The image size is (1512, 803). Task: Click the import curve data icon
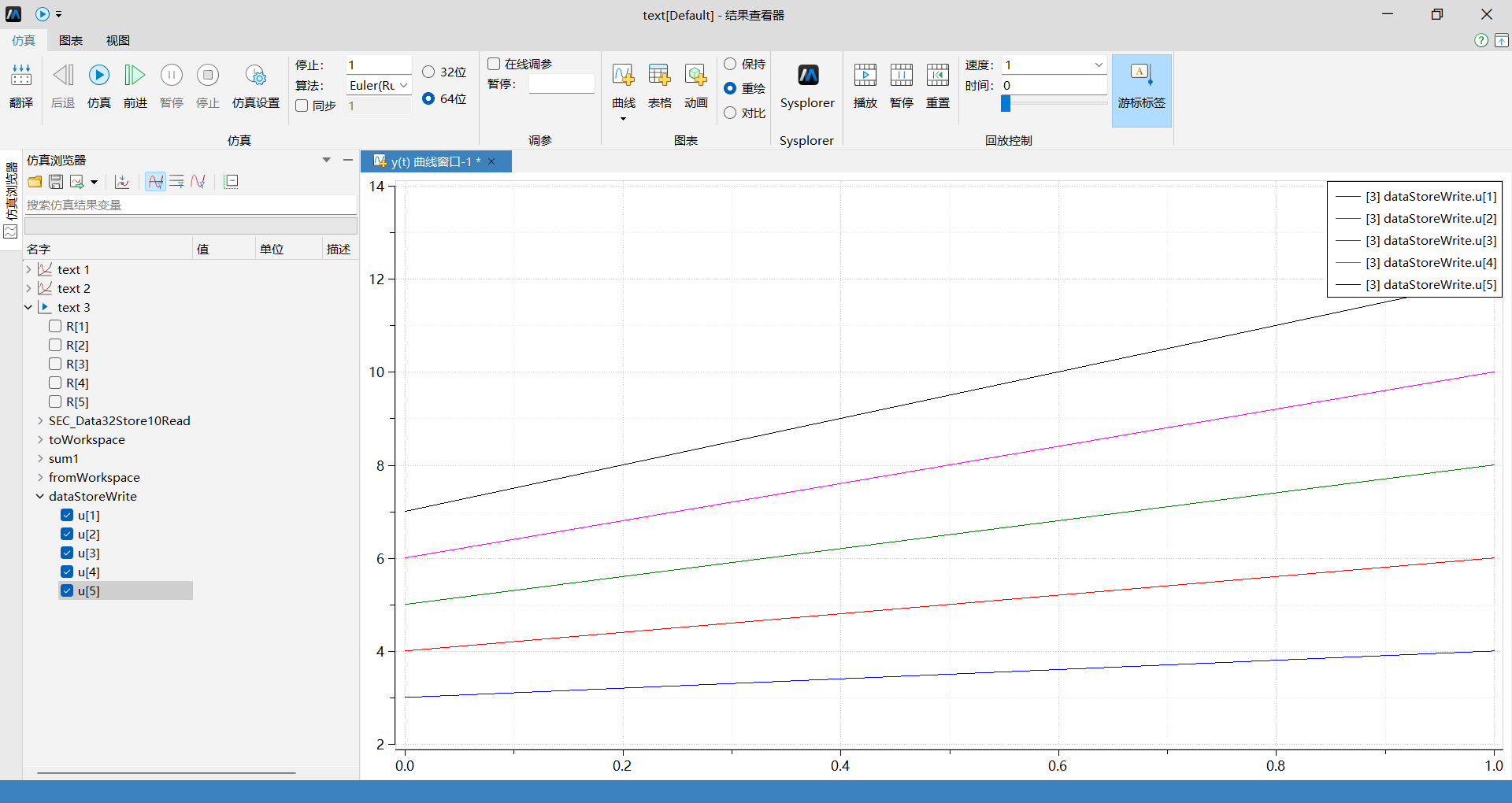pyautogui.click(x=122, y=182)
